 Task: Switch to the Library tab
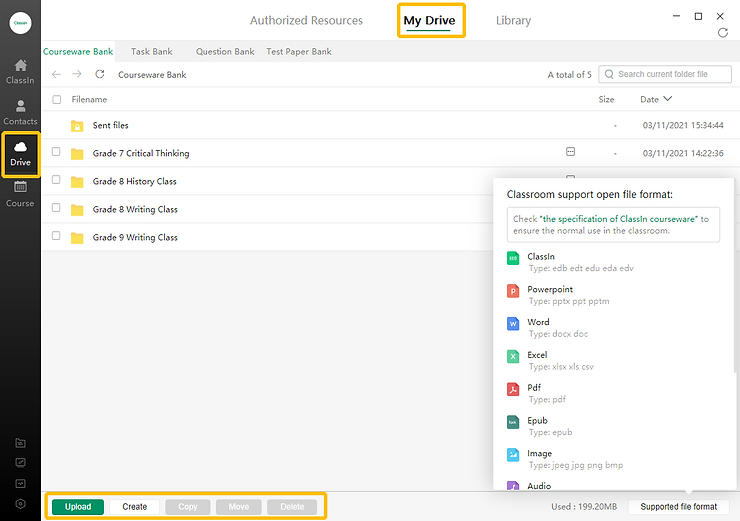click(513, 21)
